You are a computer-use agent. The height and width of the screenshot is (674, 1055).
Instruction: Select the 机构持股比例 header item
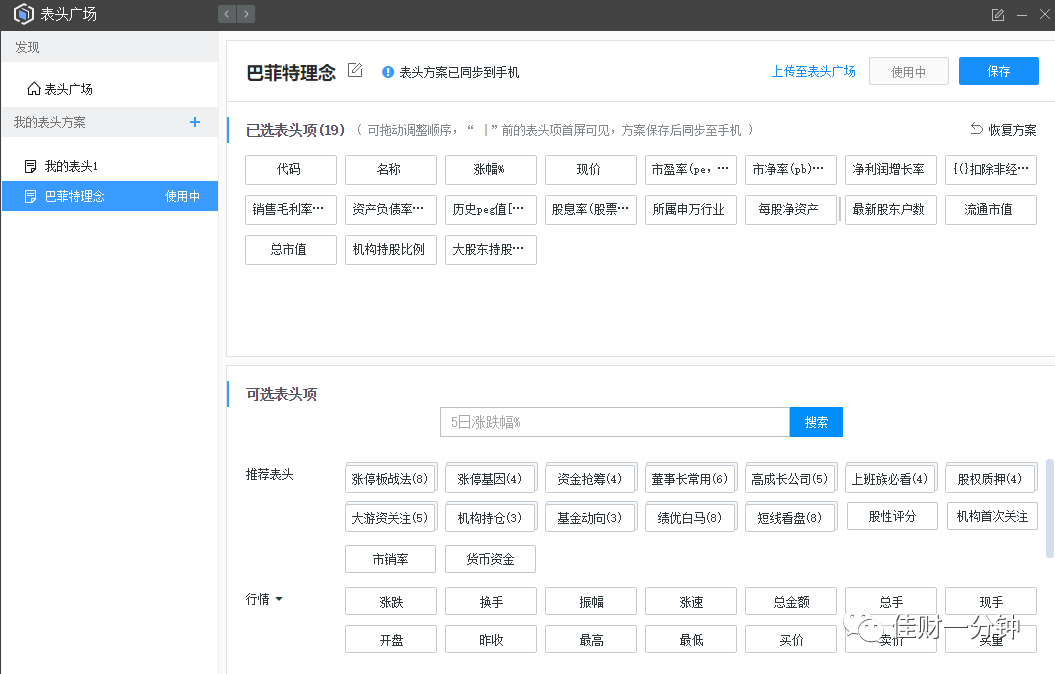(x=391, y=250)
